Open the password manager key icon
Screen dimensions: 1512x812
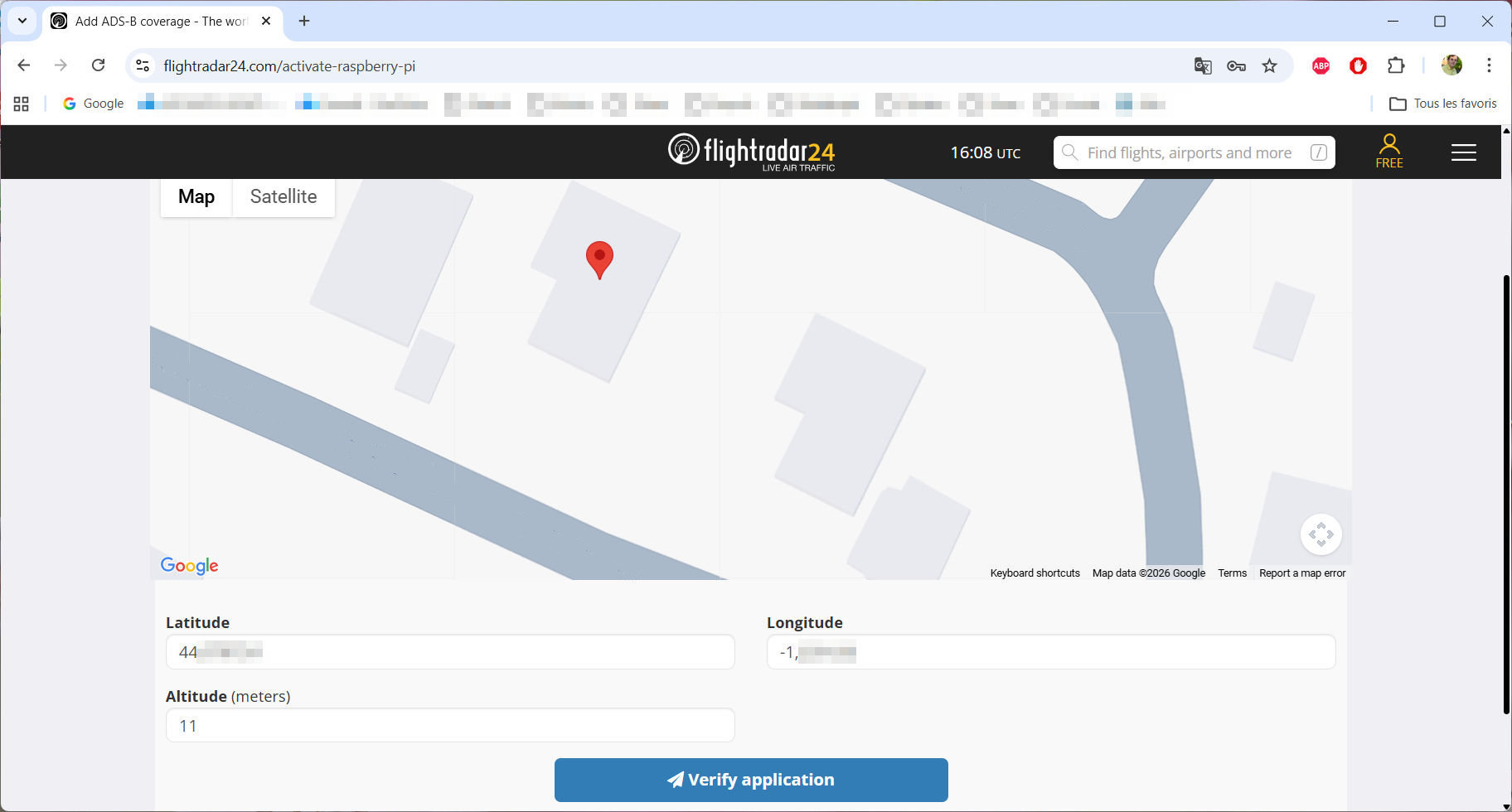pos(1236,65)
